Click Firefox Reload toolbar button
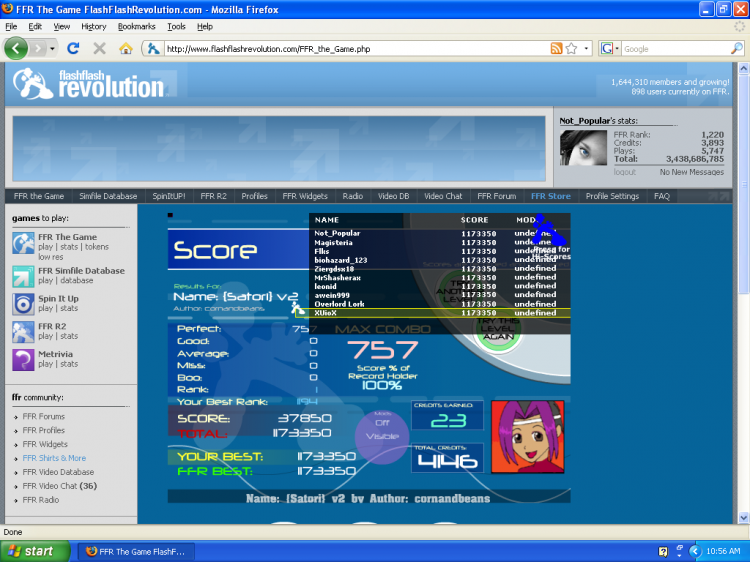The height and width of the screenshot is (562, 750). click(x=73, y=48)
